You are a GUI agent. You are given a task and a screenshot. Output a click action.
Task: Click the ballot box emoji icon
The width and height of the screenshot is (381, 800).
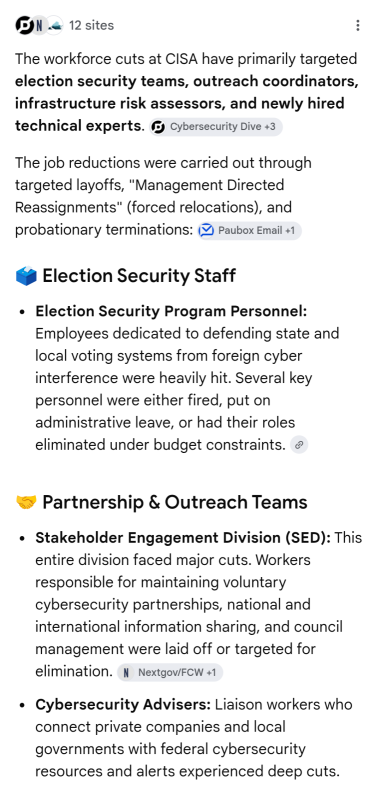(x=26, y=276)
